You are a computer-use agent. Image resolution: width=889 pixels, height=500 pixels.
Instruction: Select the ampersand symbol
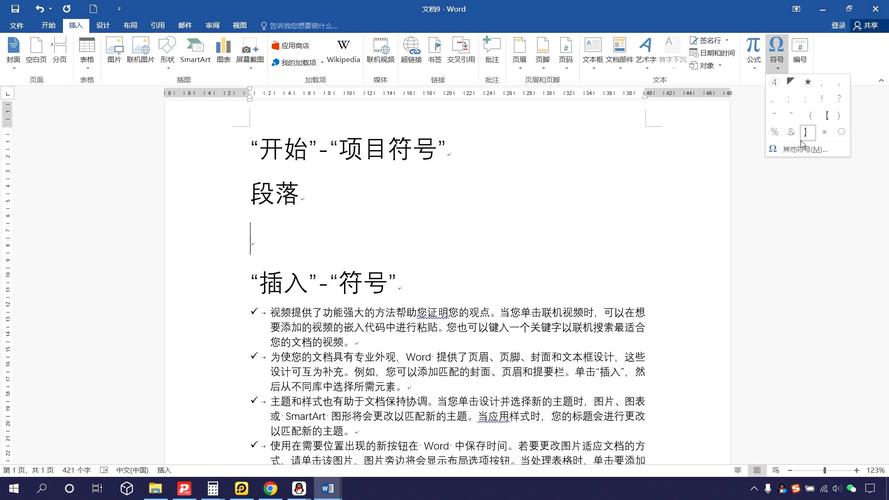(791, 132)
